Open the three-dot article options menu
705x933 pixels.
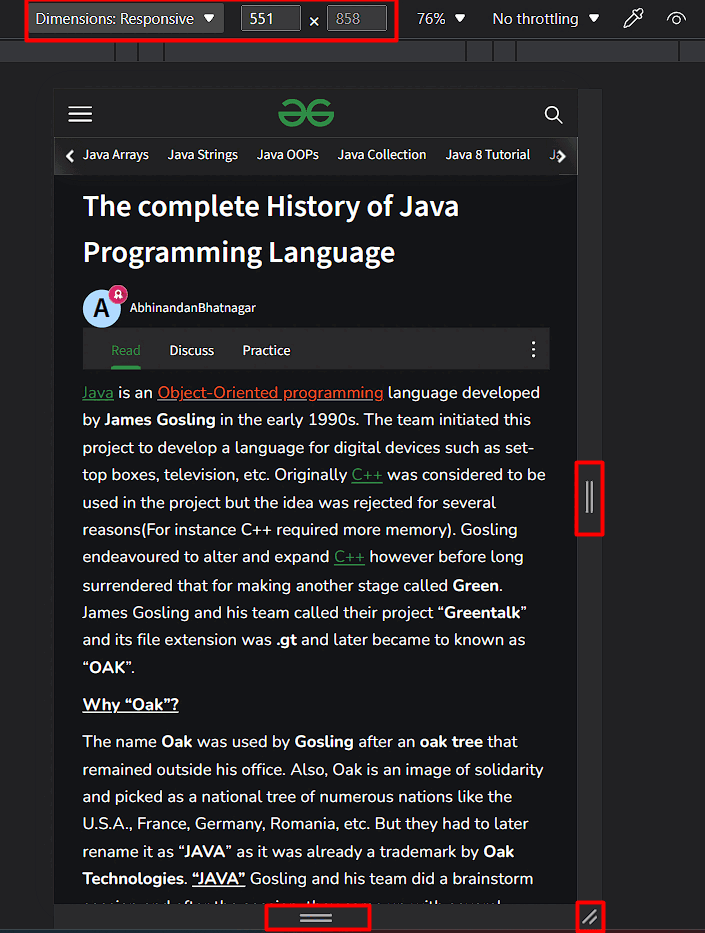click(534, 350)
